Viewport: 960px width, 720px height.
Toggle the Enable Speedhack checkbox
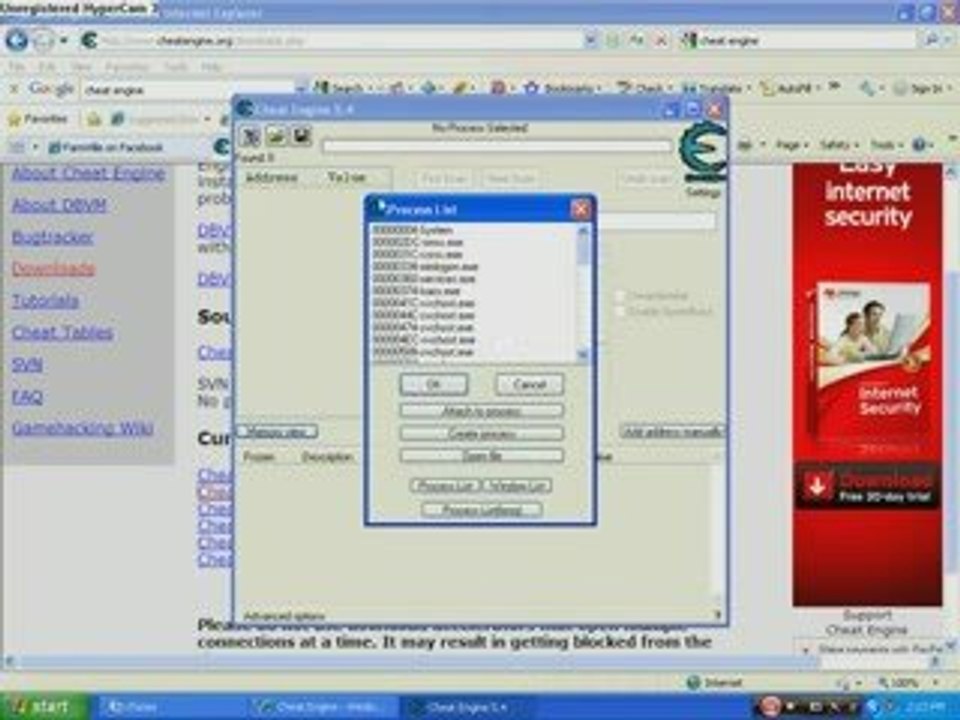point(620,312)
